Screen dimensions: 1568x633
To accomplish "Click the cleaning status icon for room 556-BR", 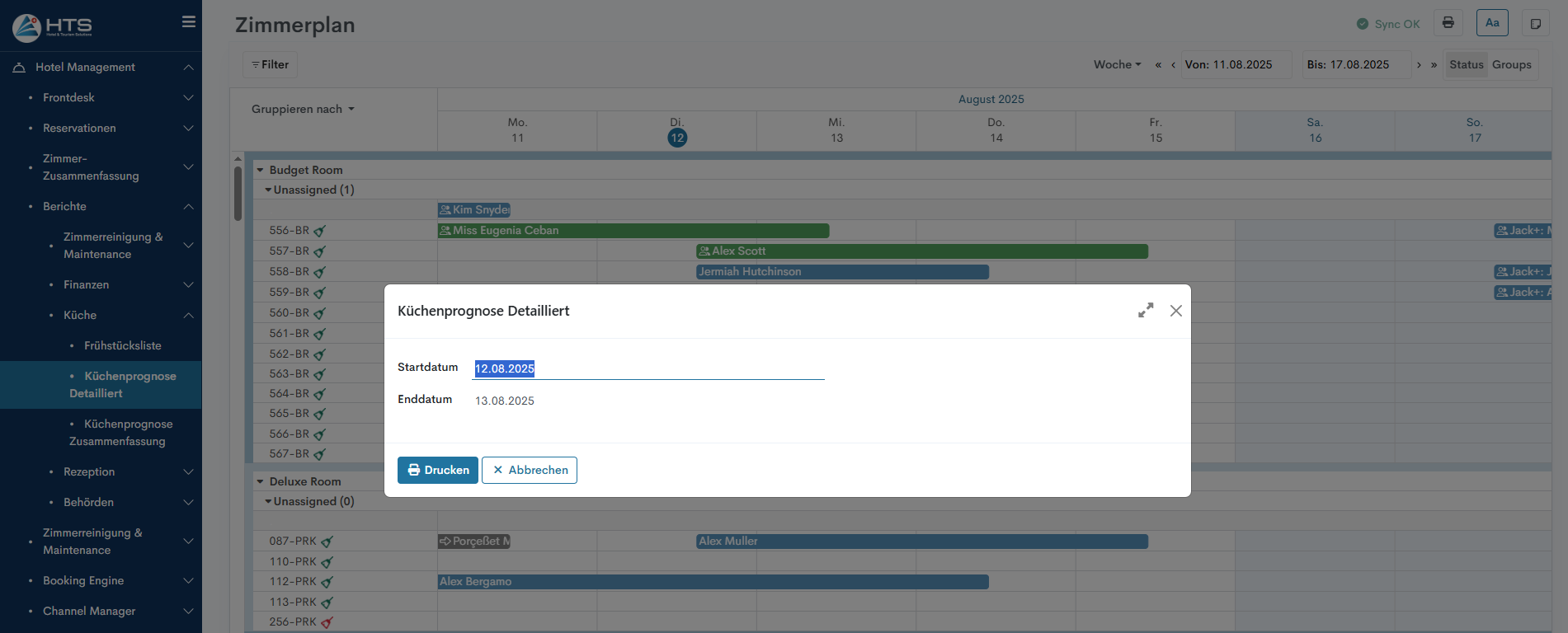I will [320, 232].
